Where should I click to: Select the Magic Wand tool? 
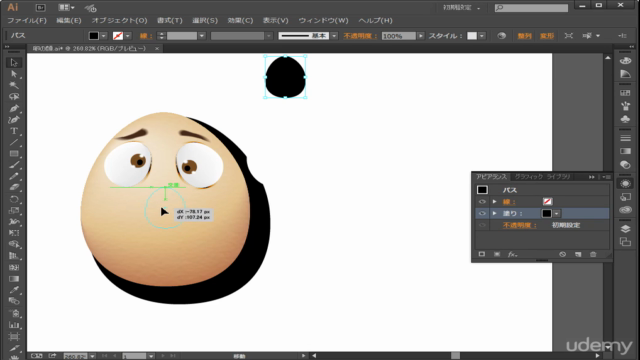[x=14, y=85]
